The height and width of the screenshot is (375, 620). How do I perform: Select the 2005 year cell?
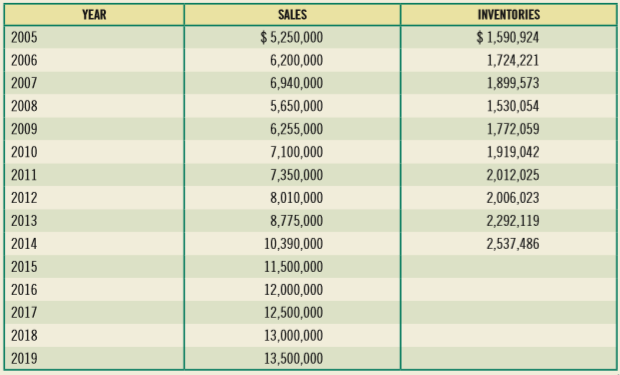click(24, 38)
